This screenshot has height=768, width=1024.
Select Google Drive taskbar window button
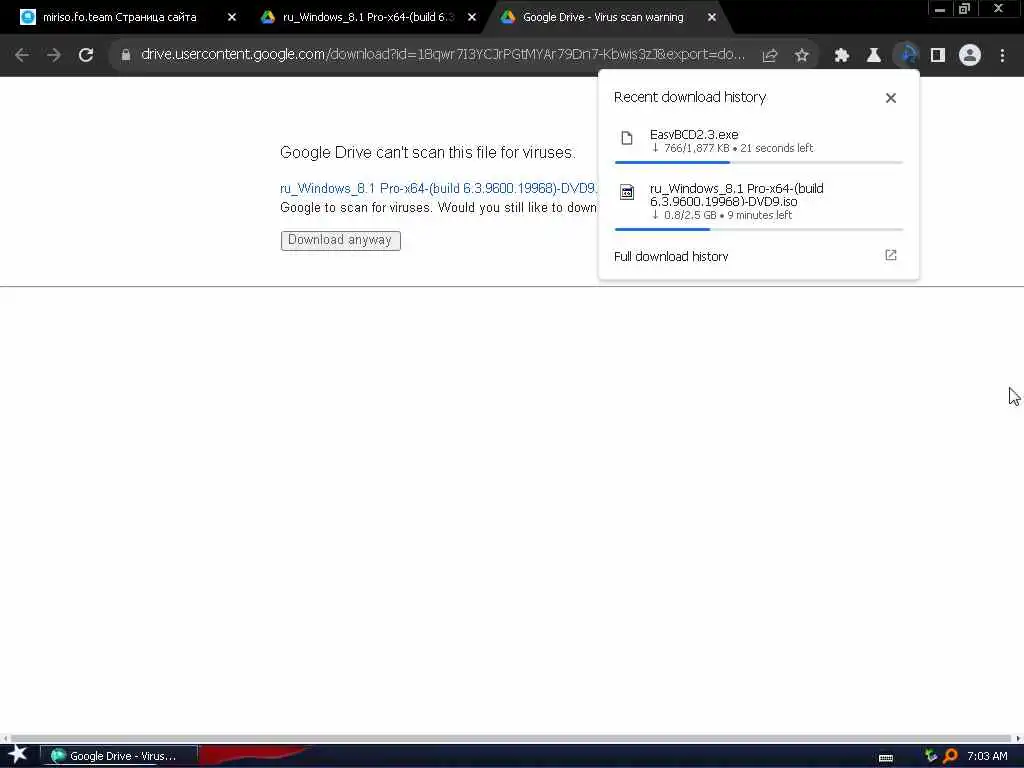click(x=118, y=756)
